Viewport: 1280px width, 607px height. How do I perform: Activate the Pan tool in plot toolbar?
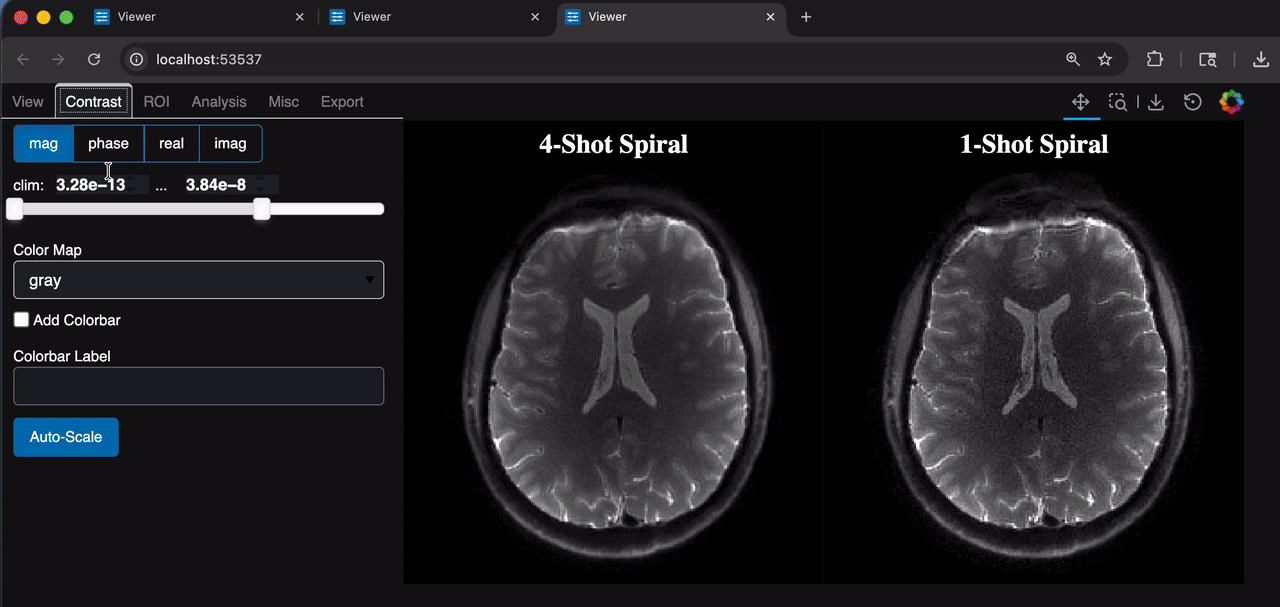click(1080, 102)
